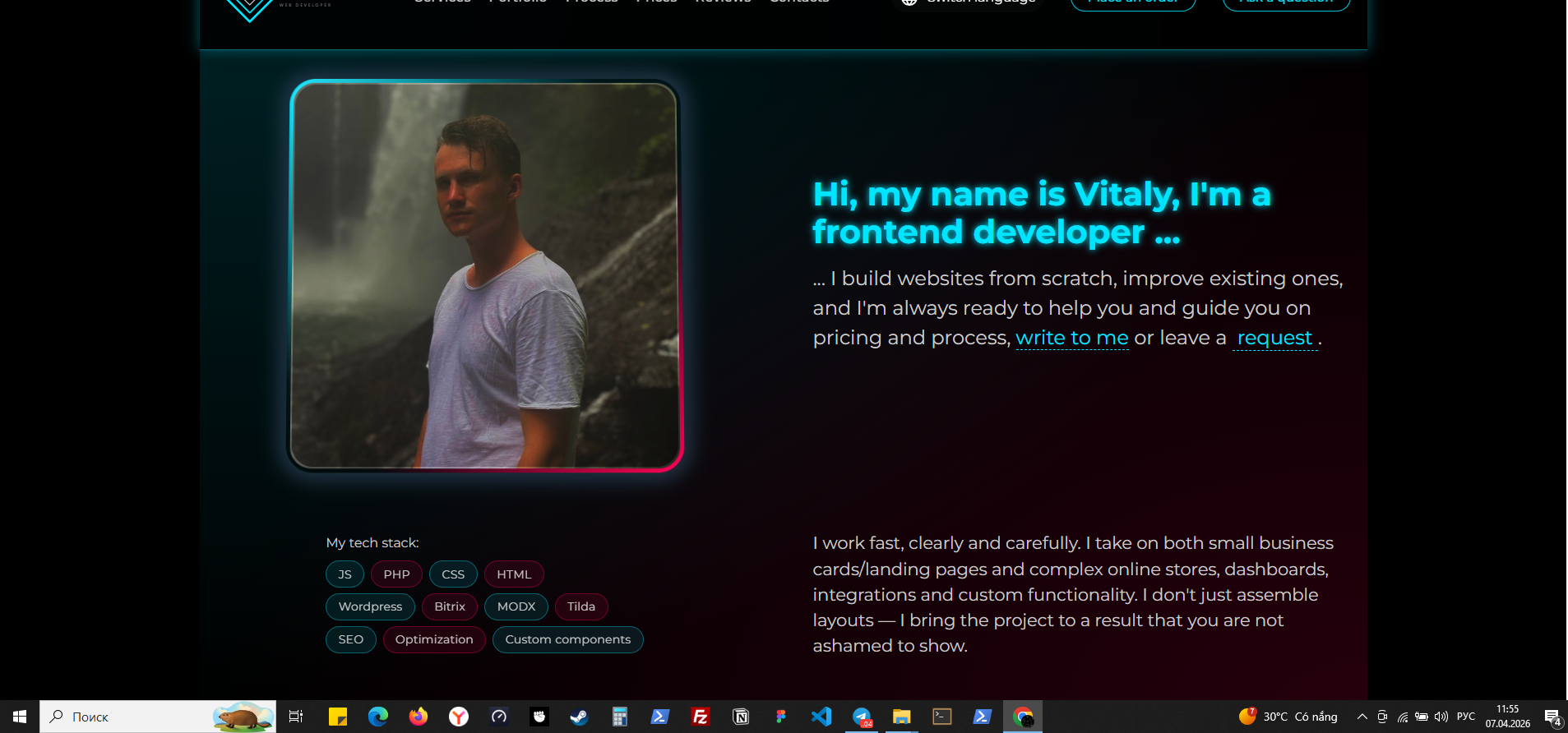The height and width of the screenshot is (733, 1568).
Task: Switch to Google Chrome in the taskbar
Action: point(1023,717)
